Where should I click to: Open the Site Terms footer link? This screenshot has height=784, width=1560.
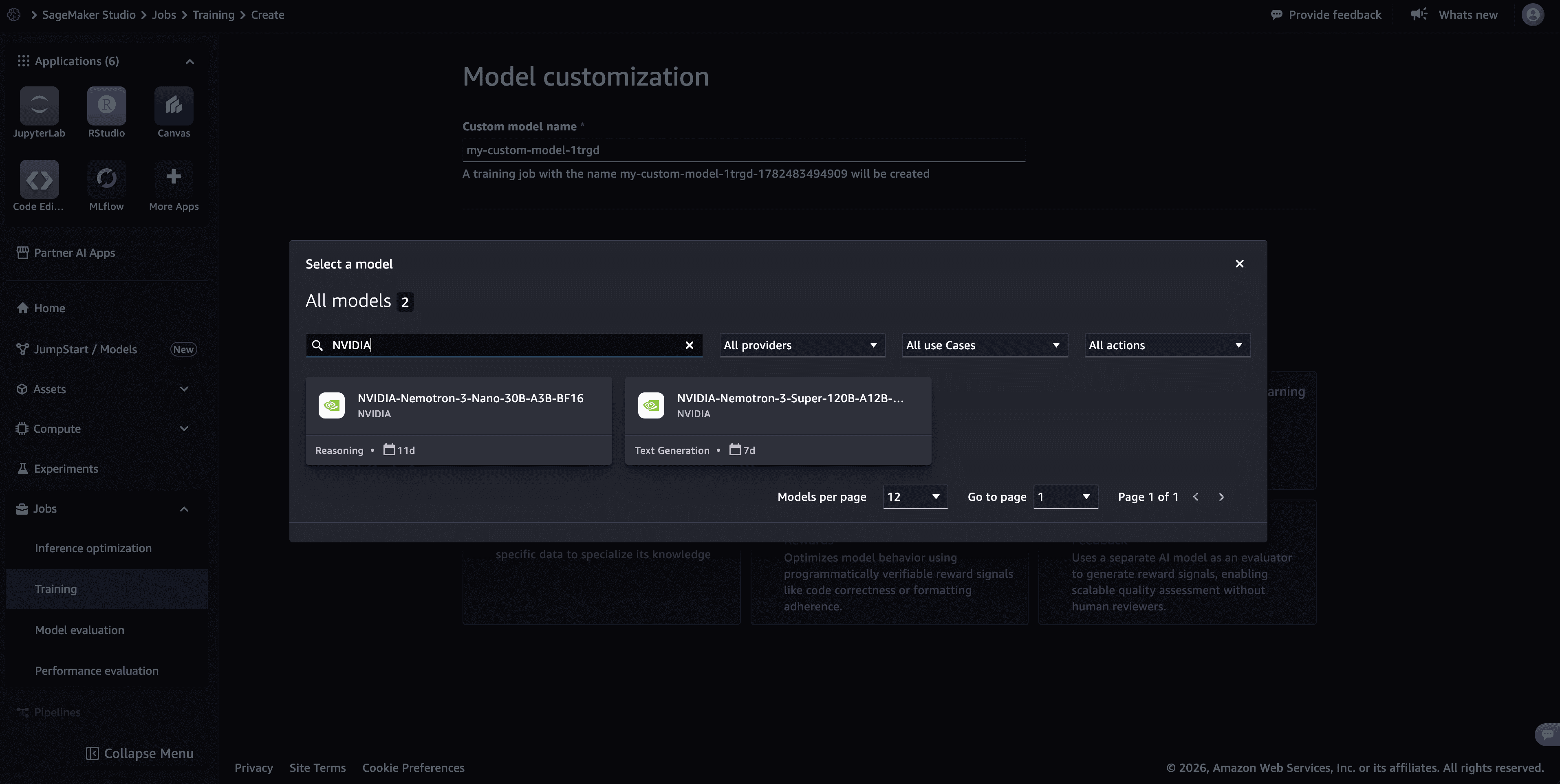[x=317, y=768]
